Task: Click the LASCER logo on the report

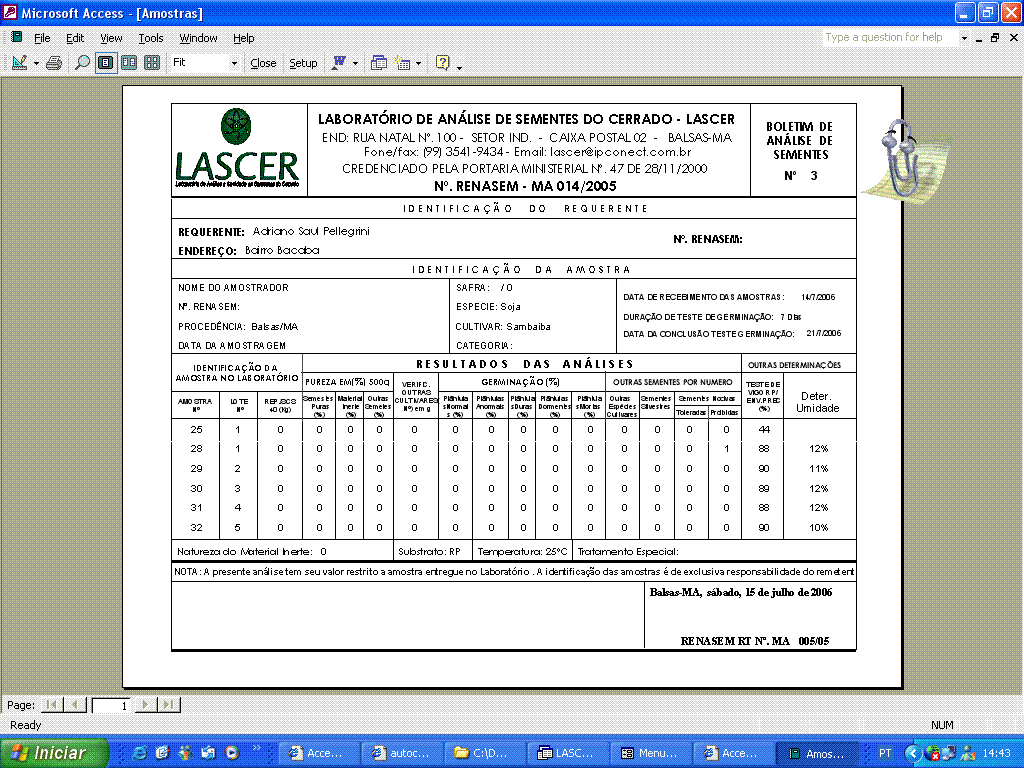Action: (237, 148)
